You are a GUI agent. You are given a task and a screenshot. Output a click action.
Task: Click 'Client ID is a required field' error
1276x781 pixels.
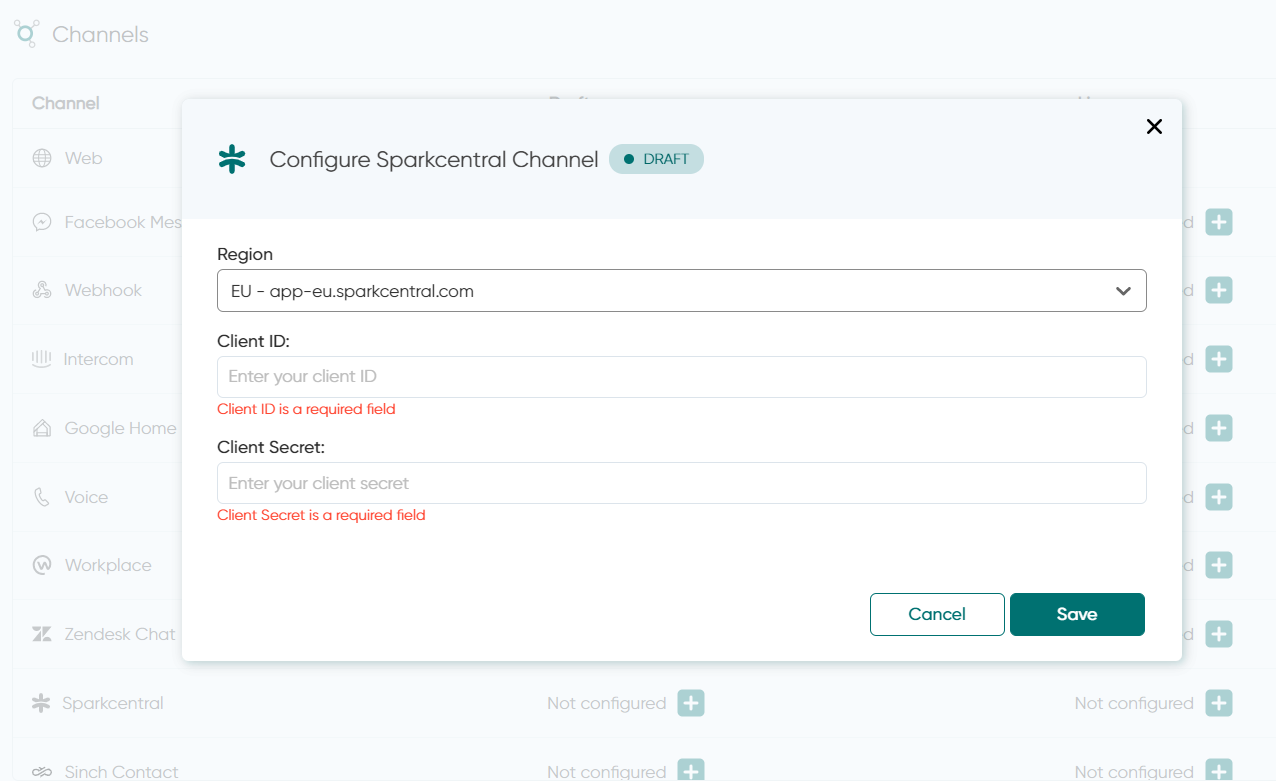(307, 409)
